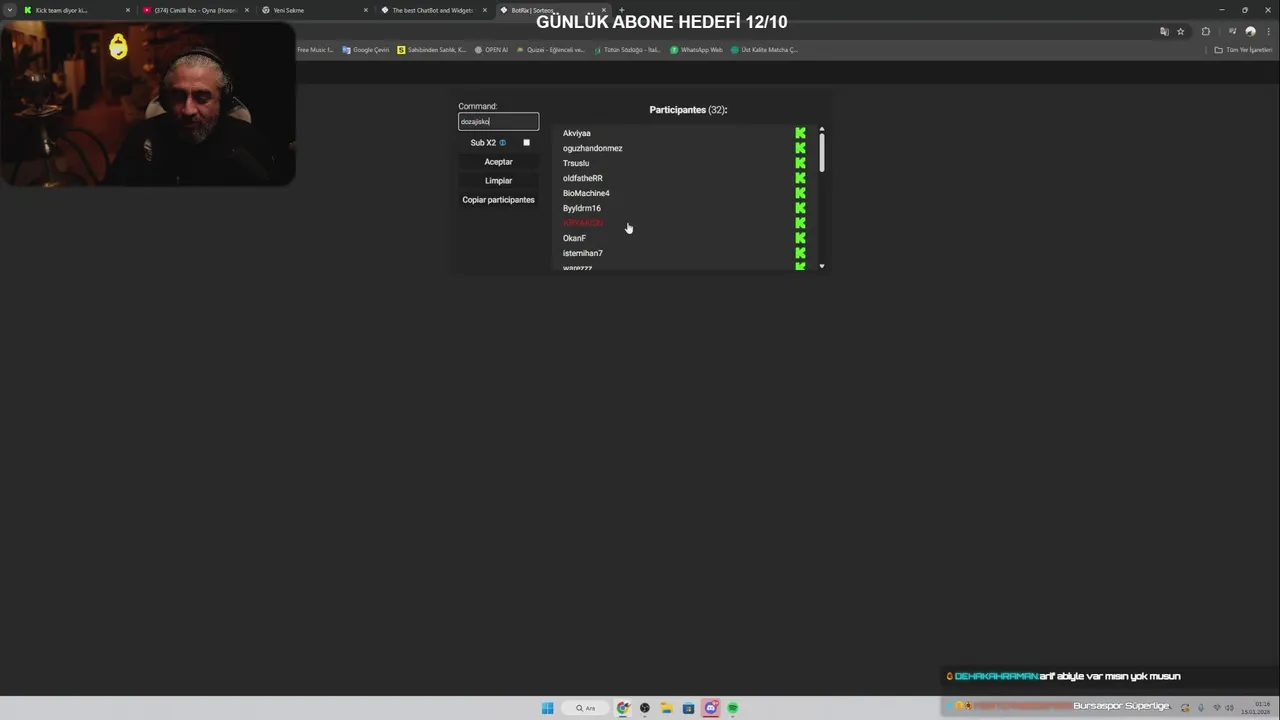Click the Kick icon beside OkanF
The width and height of the screenshot is (1280, 720).
click(800, 238)
